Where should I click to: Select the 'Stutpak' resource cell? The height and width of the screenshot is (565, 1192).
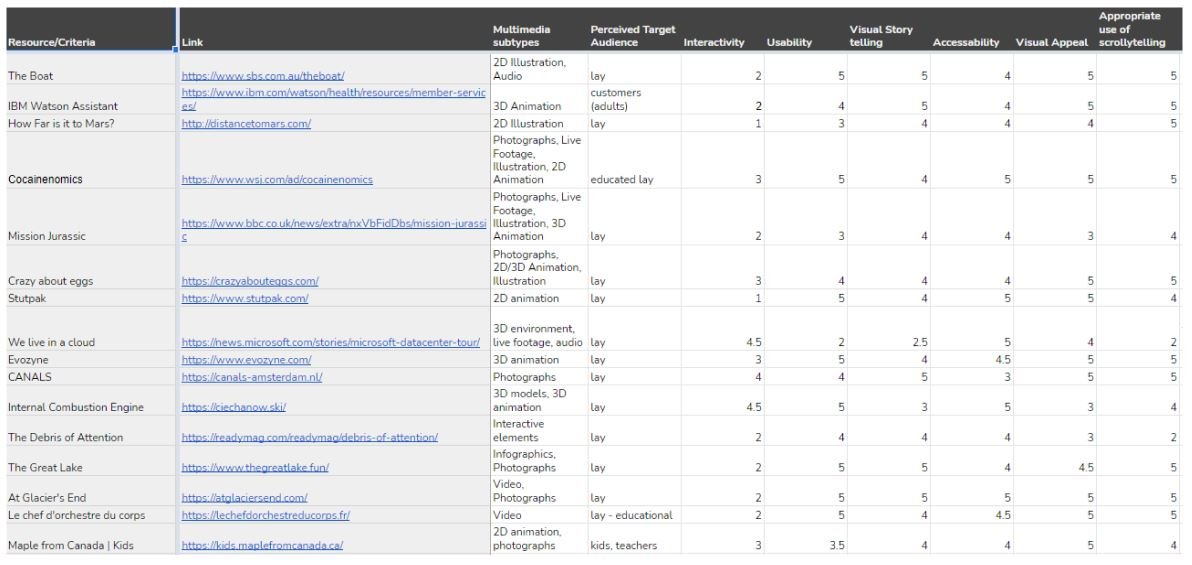coord(90,298)
